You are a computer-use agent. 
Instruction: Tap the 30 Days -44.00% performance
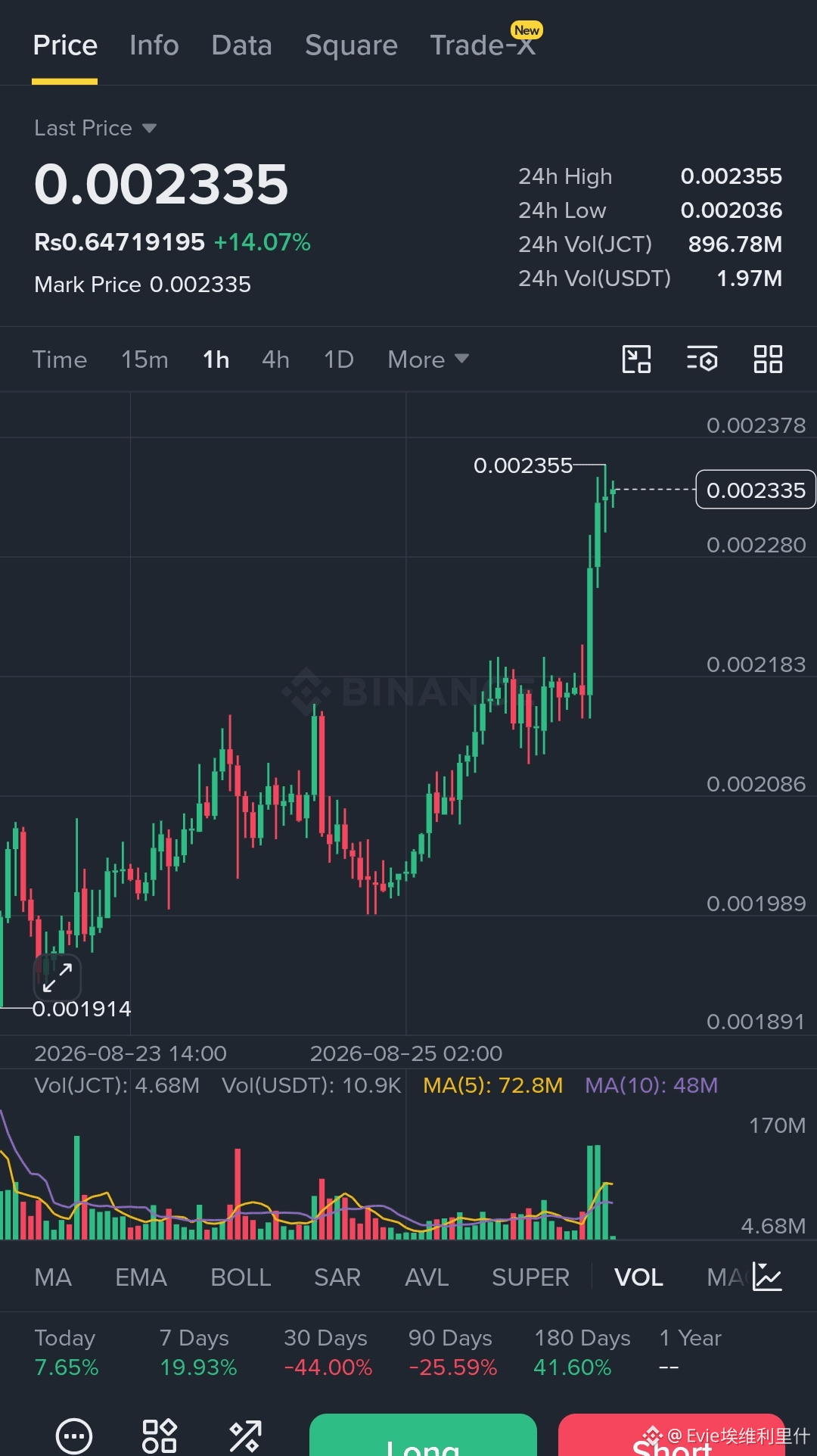pos(328,1352)
